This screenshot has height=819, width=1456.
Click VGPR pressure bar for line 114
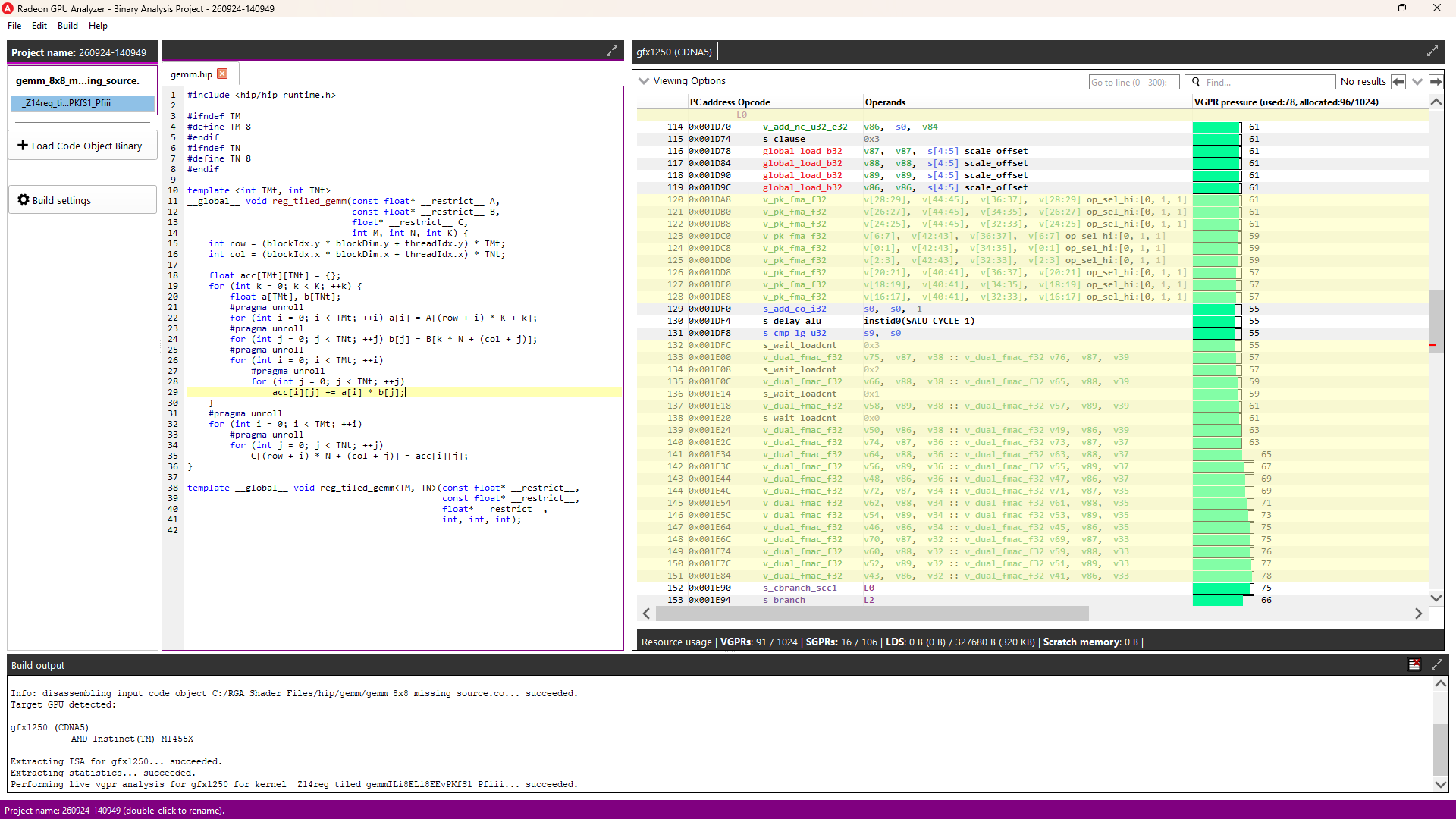pyautogui.click(x=1217, y=127)
